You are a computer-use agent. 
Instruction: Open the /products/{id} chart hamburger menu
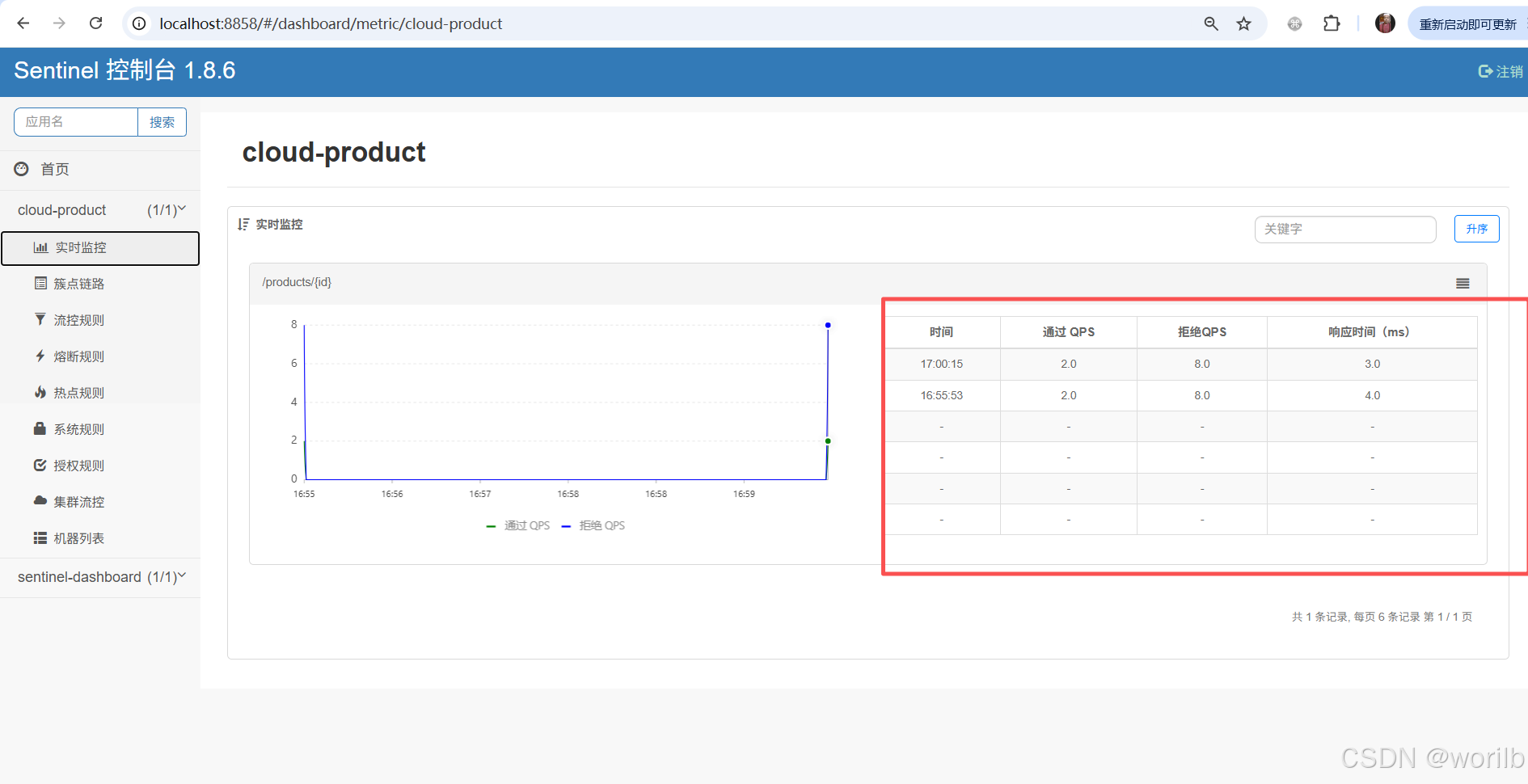(x=1463, y=284)
